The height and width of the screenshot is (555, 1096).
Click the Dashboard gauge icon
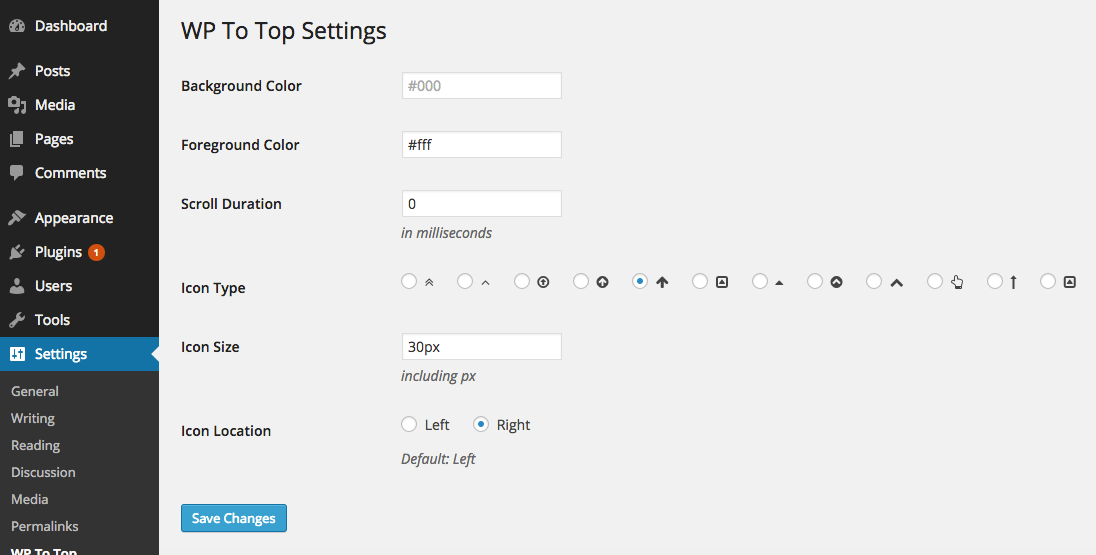click(17, 26)
